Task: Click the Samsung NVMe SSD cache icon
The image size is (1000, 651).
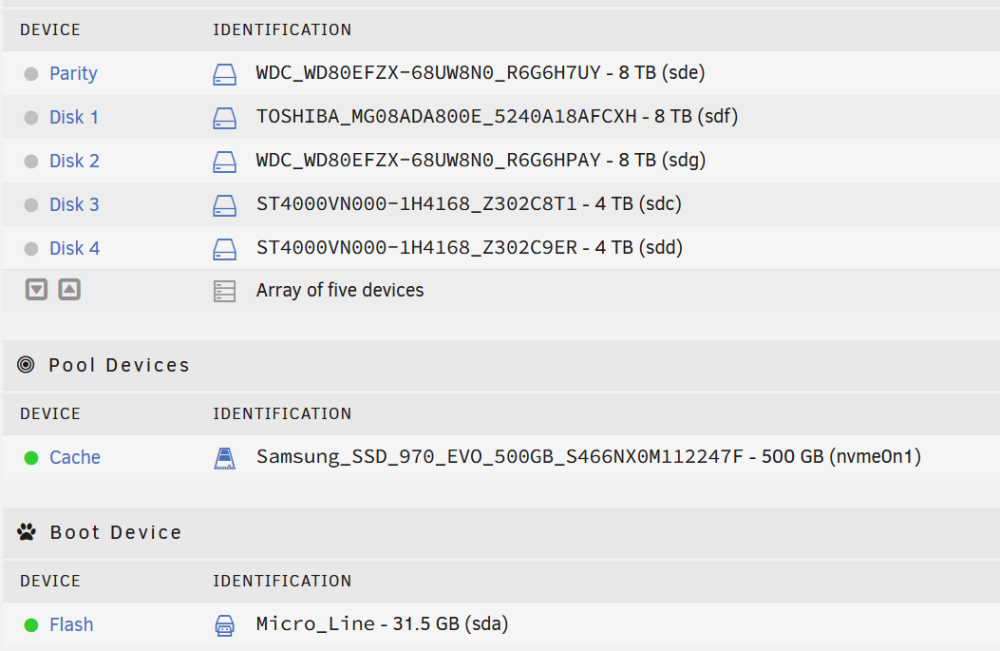Action: click(x=224, y=458)
